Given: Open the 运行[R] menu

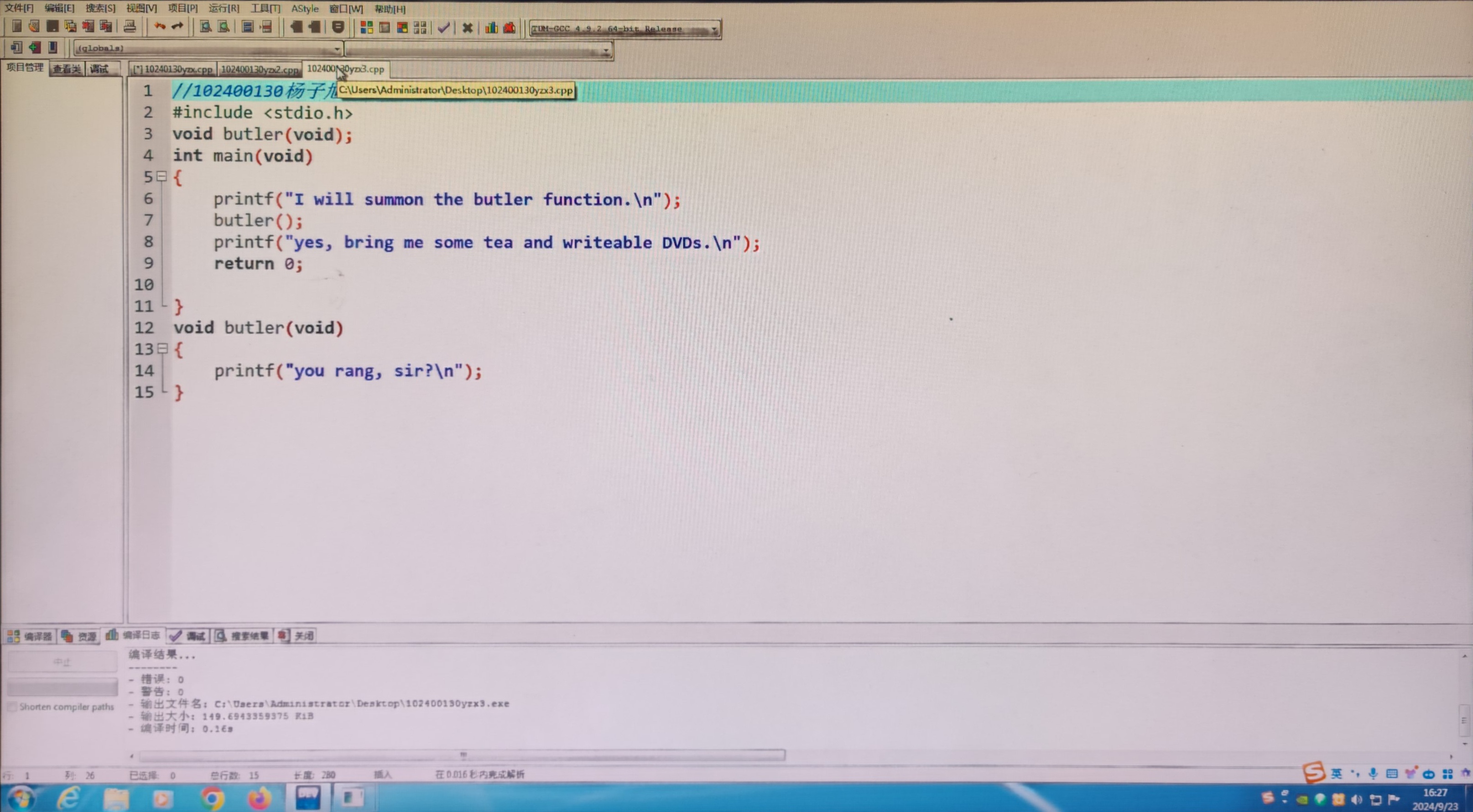Looking at the screenshot, I should click(x=224, y=8).
